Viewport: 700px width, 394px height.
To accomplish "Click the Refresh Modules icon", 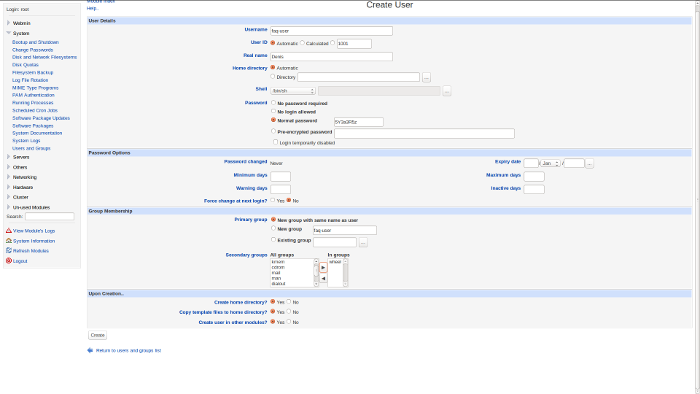I will (8, 251).
